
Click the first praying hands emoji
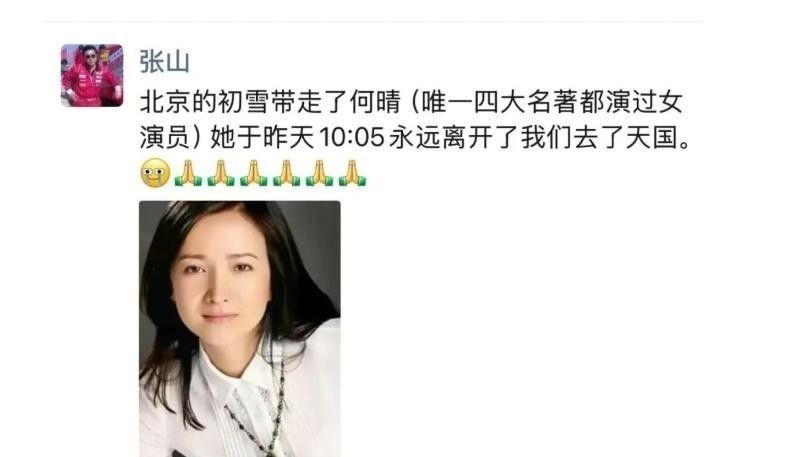point(188,173)
